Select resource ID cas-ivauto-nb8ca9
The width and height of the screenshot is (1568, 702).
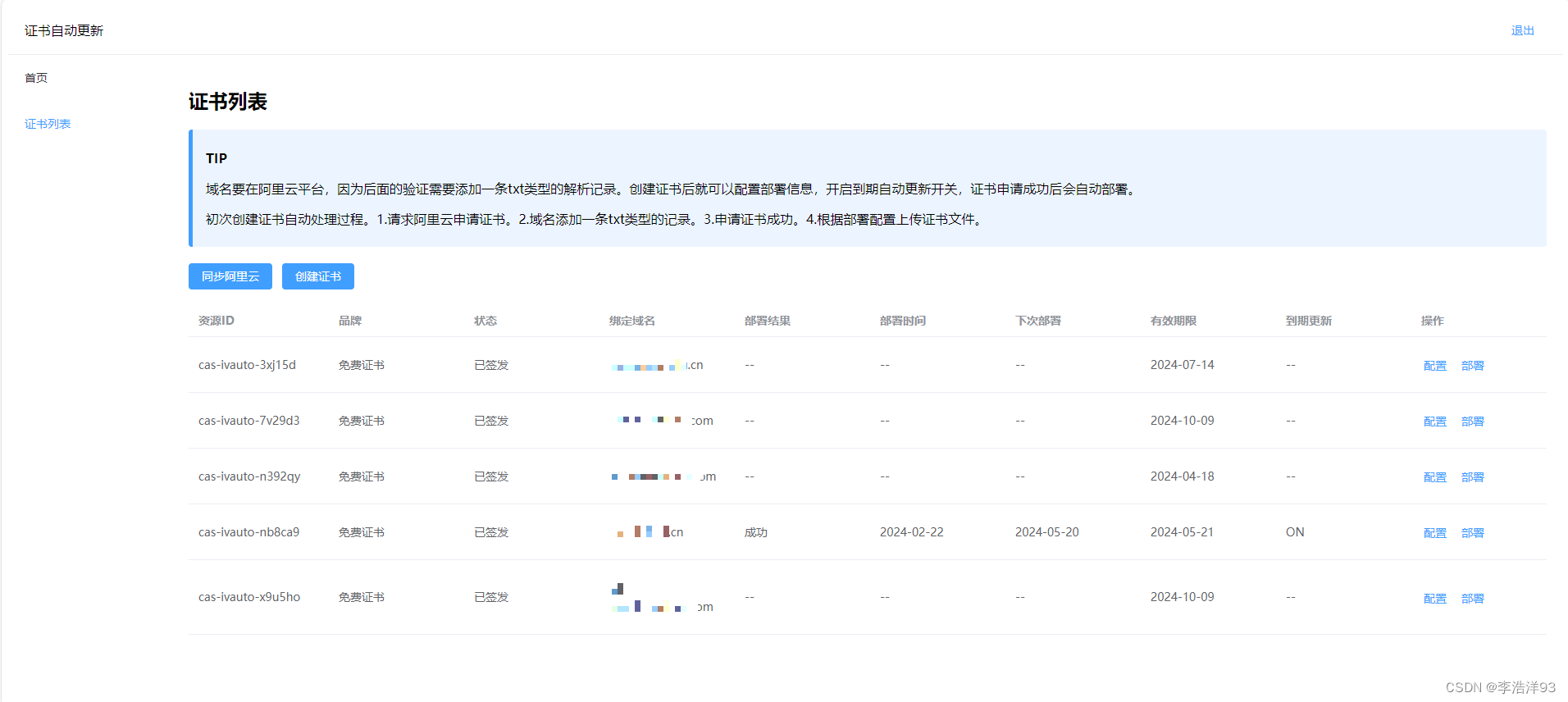pos(248,532)
